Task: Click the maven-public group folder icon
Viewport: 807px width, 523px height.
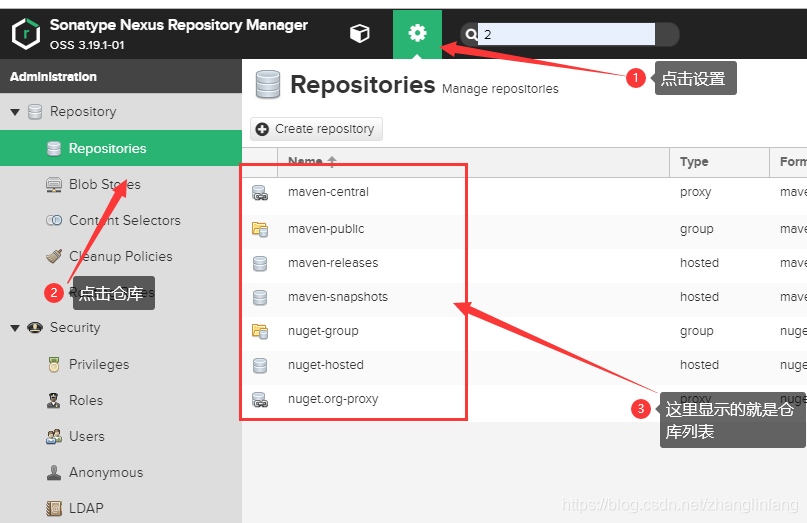Action: (260, 229)
